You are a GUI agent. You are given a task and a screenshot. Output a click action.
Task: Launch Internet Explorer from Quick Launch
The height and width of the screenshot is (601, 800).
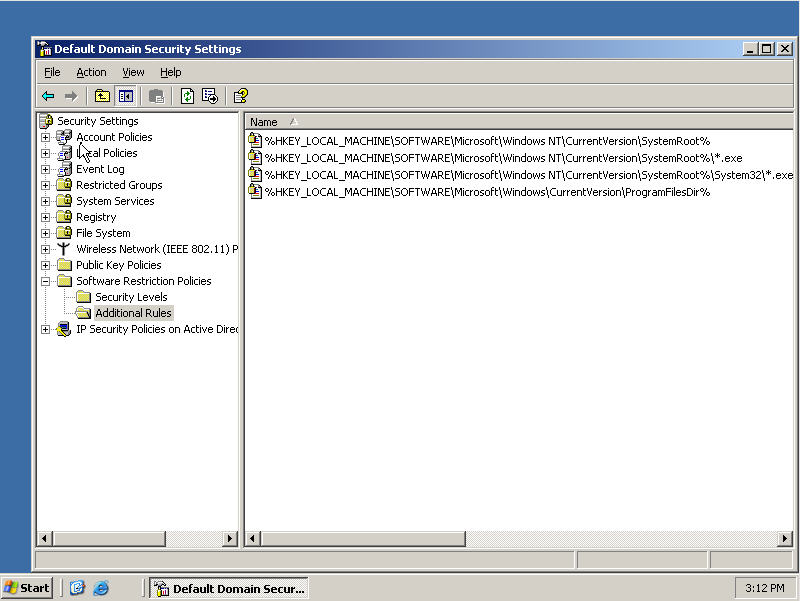(x=101, y=588)
